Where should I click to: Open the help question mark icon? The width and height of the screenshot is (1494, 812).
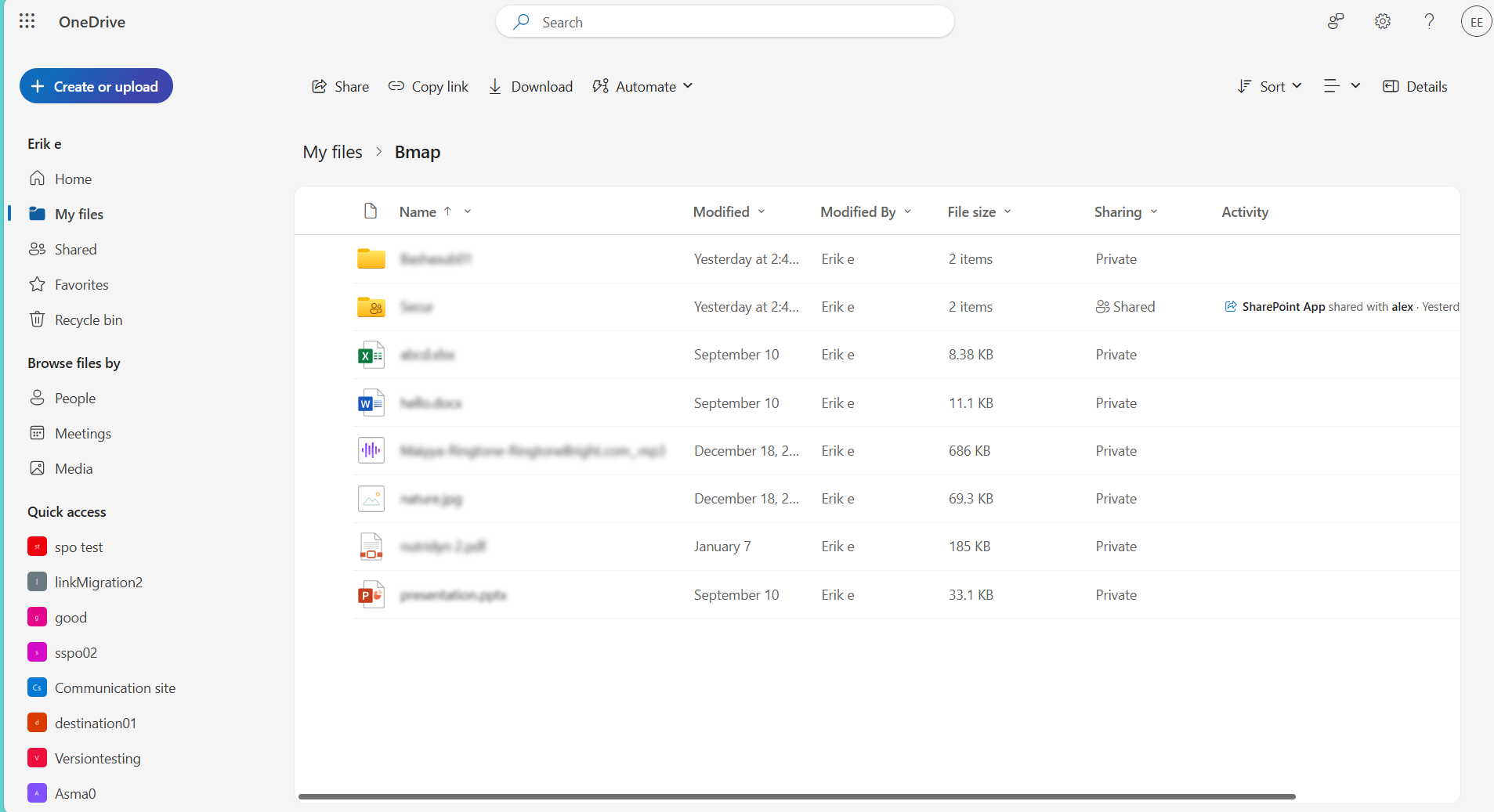1429,21
